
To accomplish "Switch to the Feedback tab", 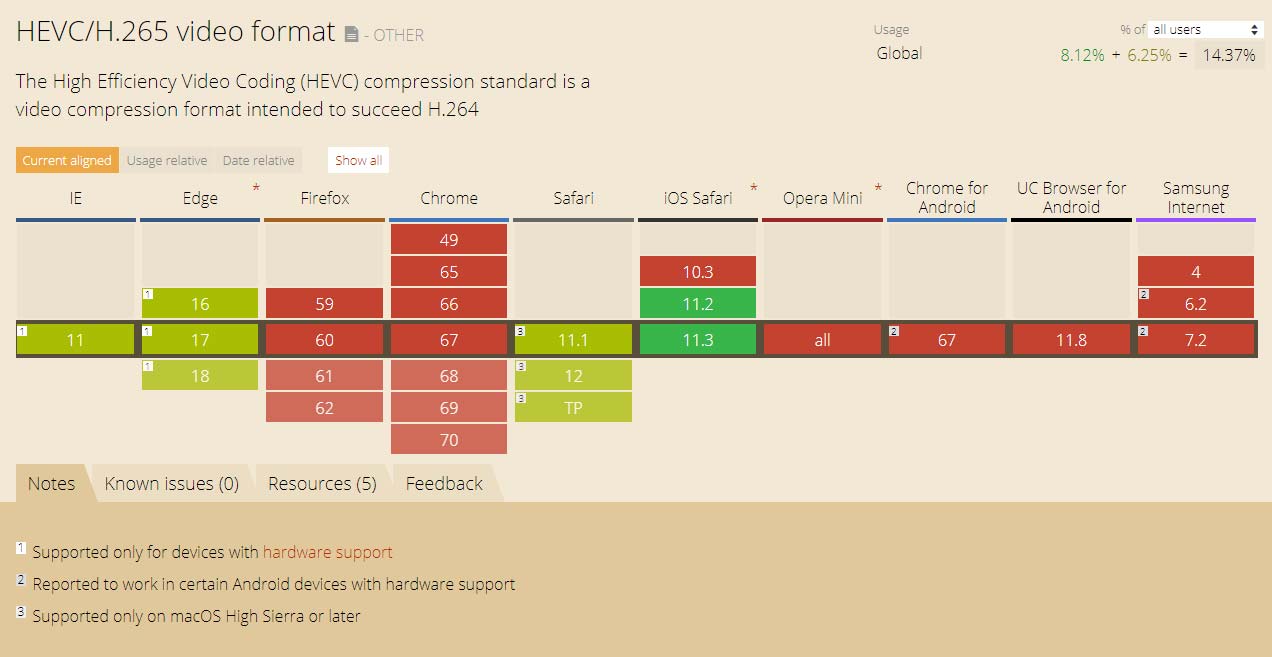I will (444, 484).
